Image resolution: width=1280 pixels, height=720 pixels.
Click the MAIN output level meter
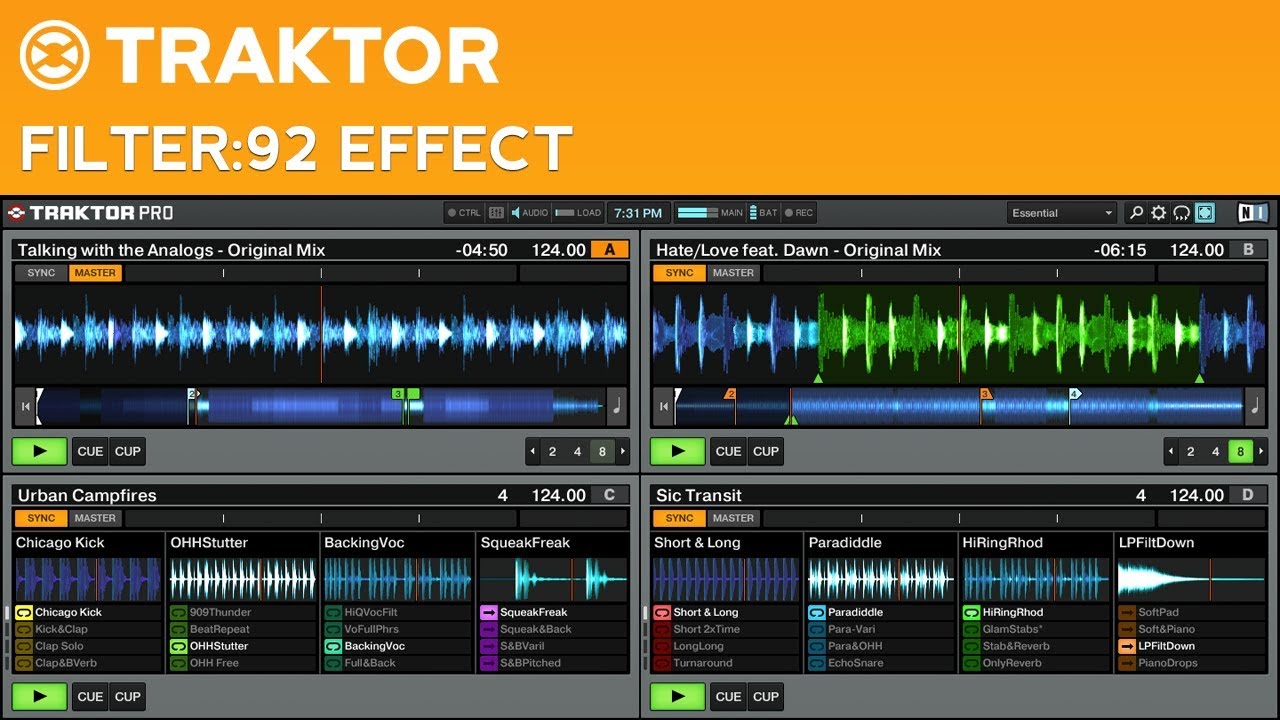[x=710, y=213]
